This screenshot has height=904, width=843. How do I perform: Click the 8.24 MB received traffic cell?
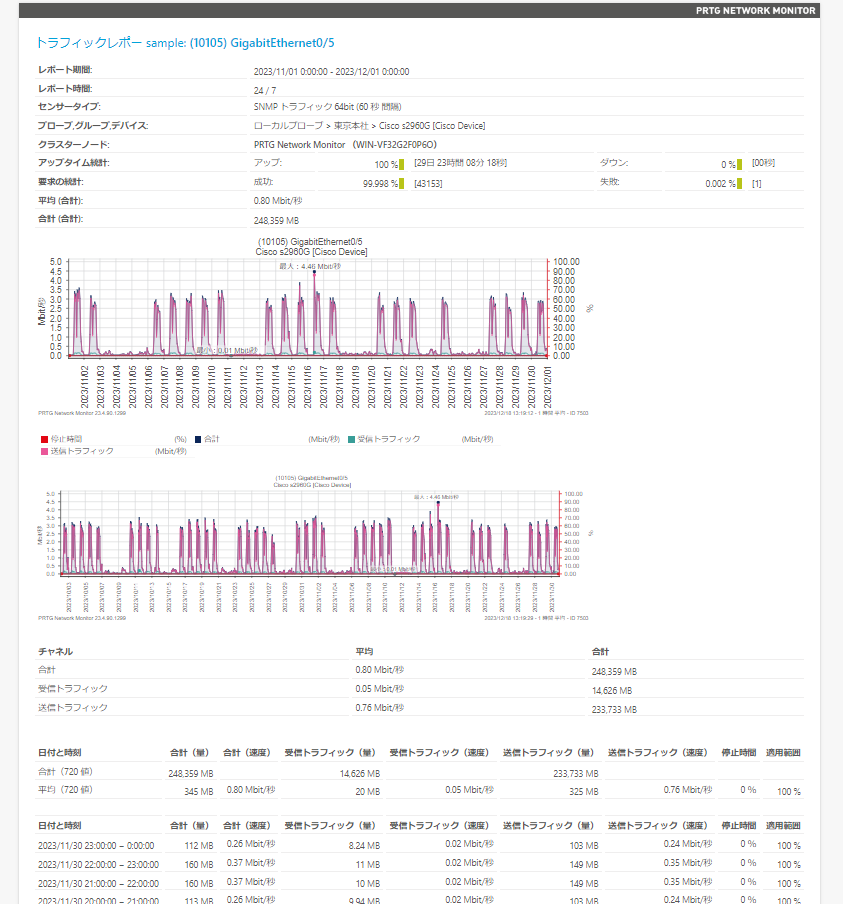click(364, 846)
